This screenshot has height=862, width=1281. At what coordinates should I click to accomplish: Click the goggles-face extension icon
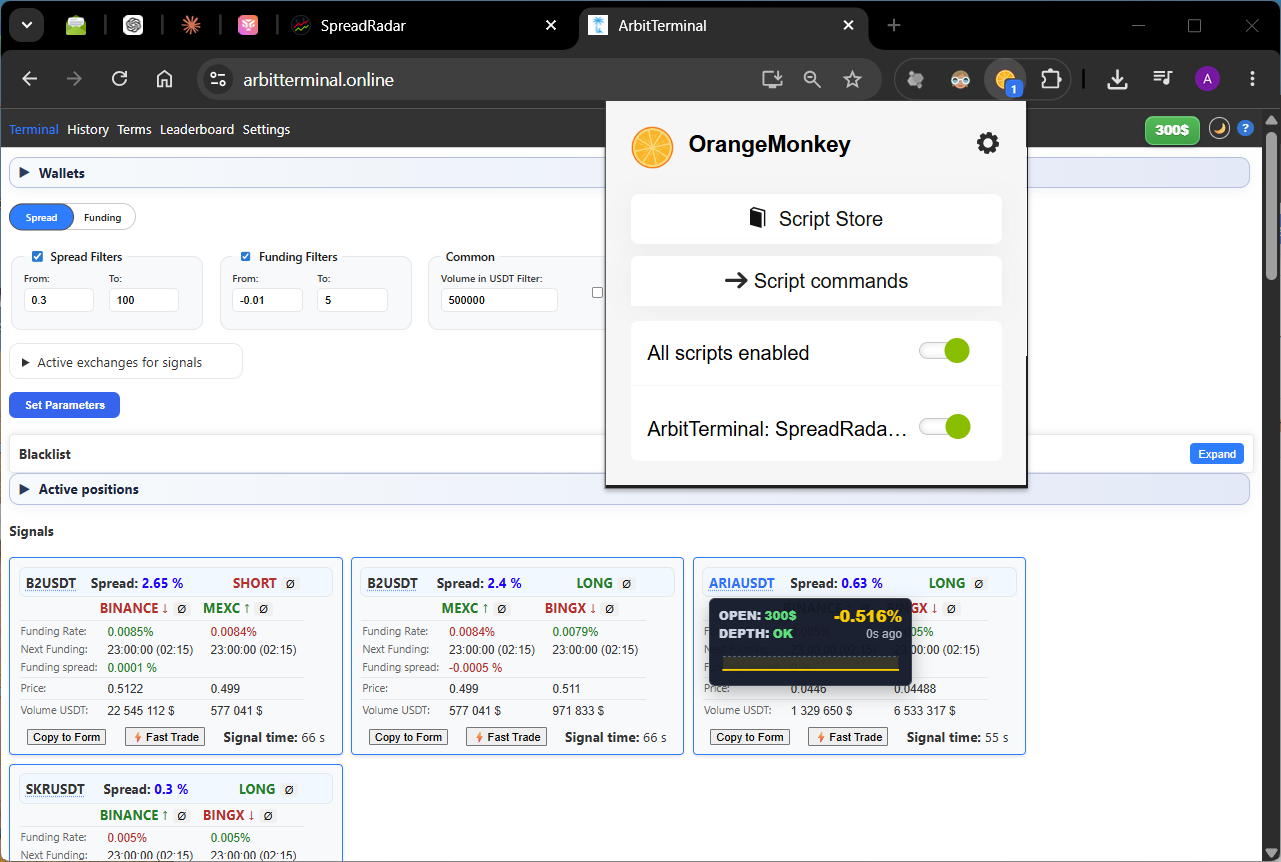click(x=961, y=79)
